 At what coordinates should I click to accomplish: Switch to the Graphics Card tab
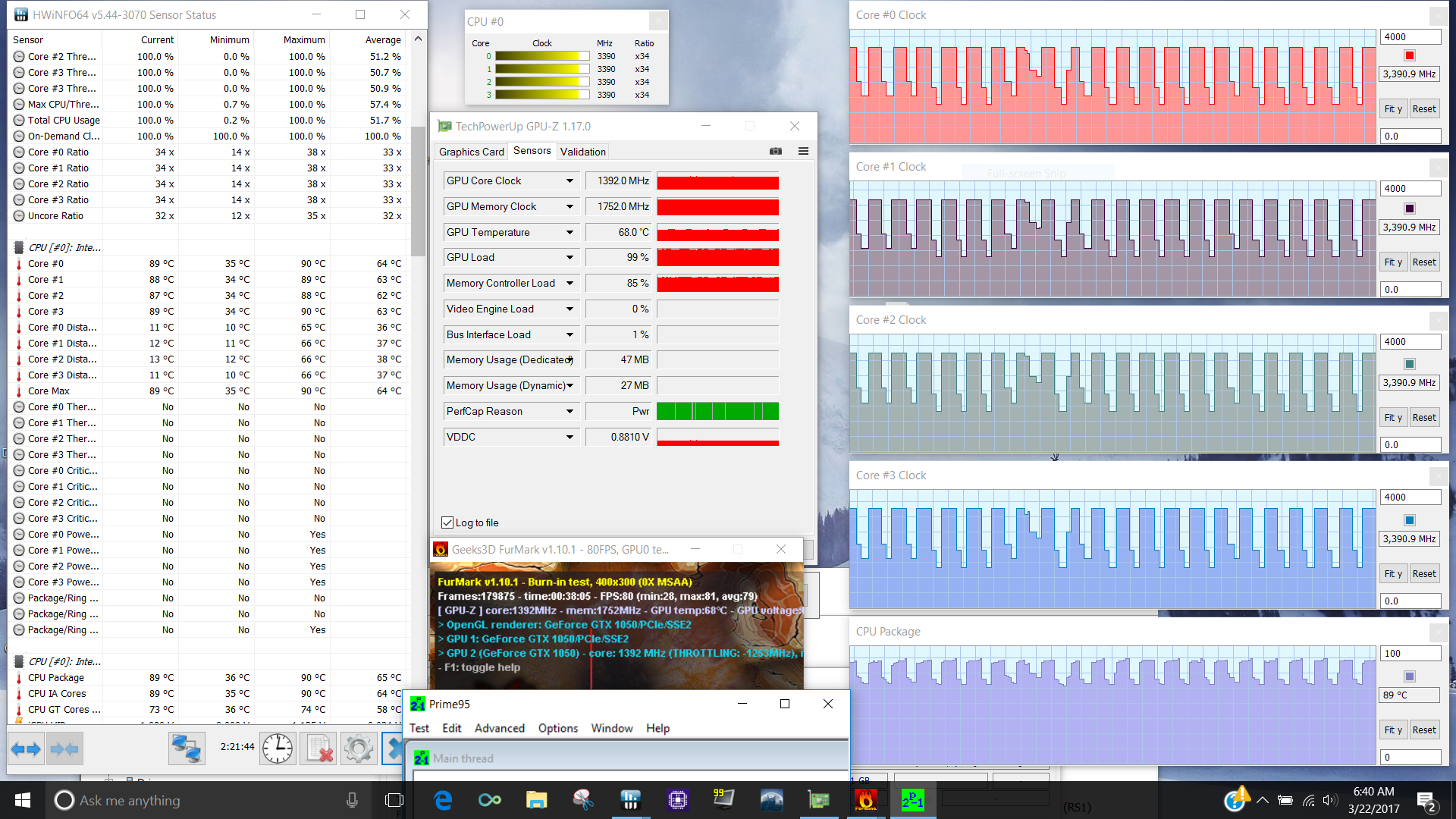pyautogui.click(x=471, y=152)
